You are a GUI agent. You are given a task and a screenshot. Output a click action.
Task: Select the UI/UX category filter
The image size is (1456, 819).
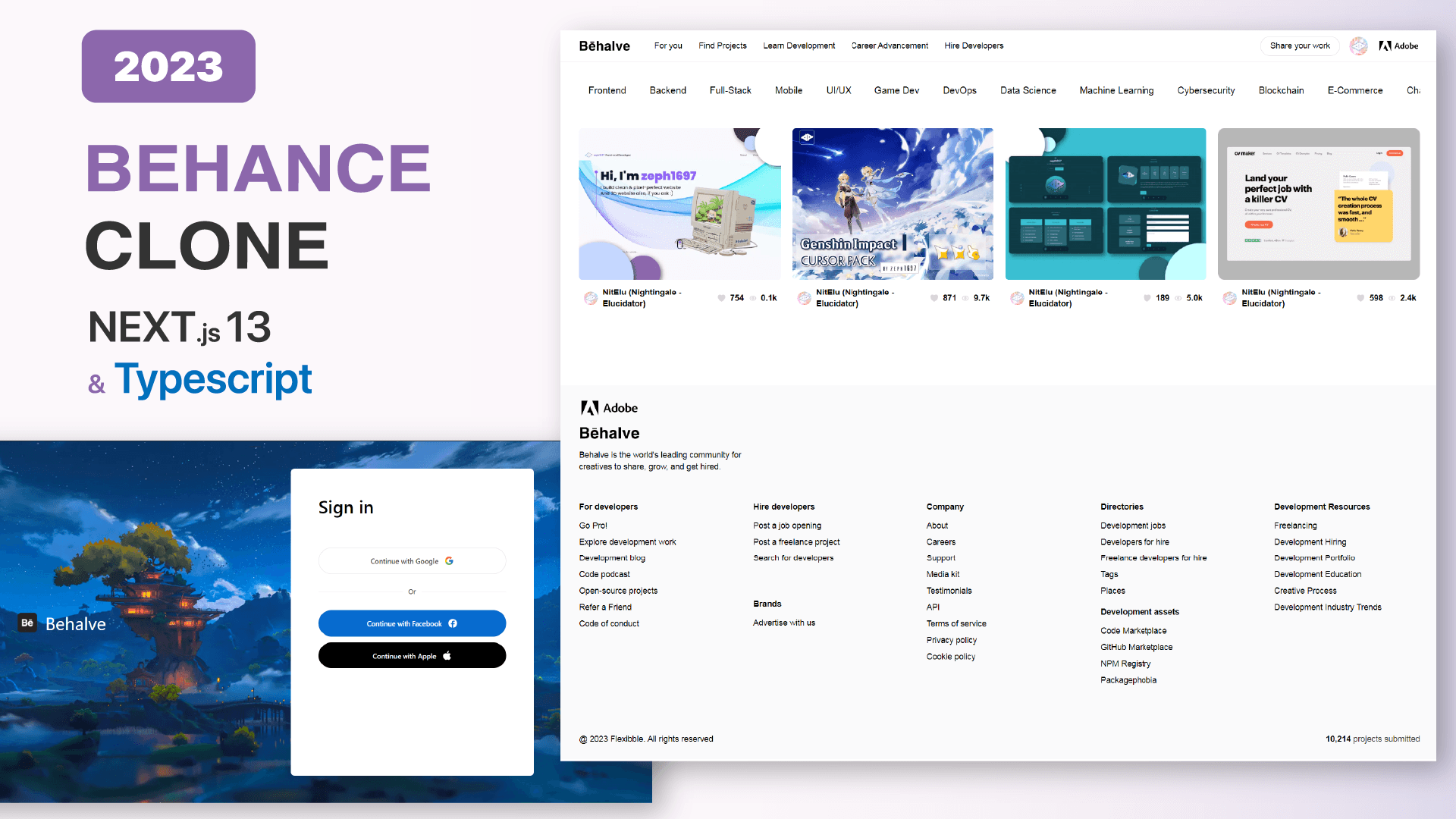839,90
